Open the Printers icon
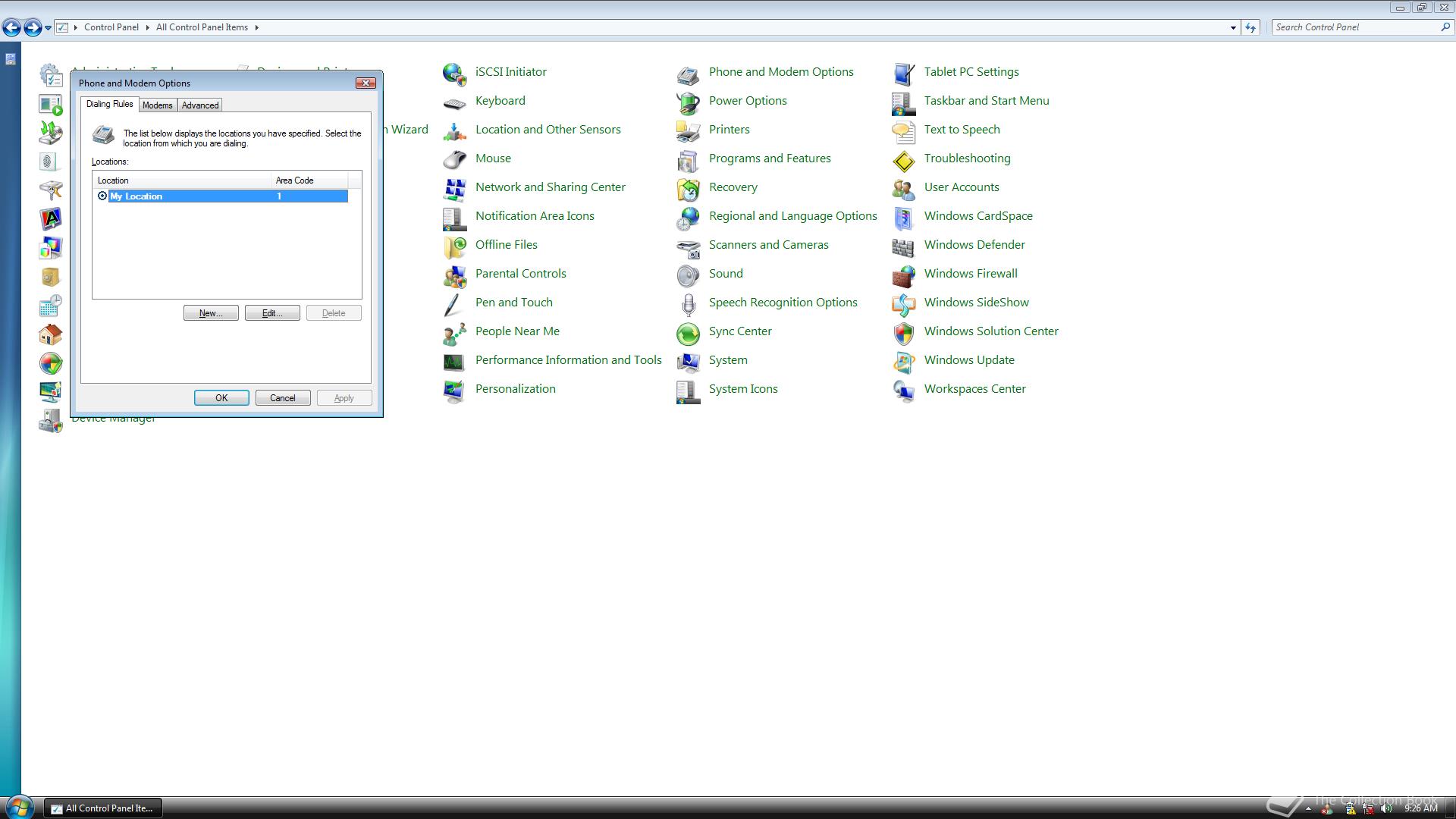1456x819 pixels. pos(688,130)
